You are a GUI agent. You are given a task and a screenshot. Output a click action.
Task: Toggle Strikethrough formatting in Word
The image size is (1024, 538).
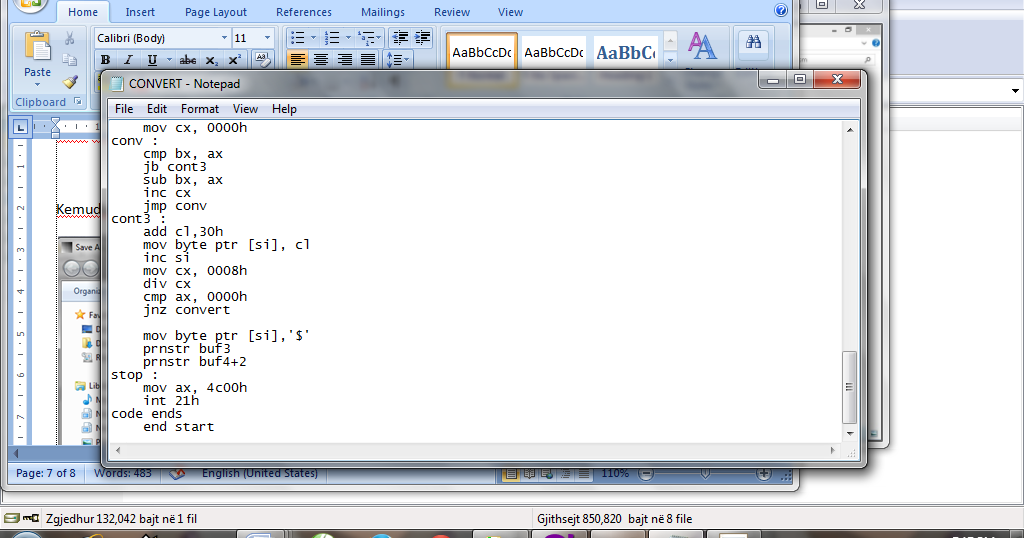[188, 60]
